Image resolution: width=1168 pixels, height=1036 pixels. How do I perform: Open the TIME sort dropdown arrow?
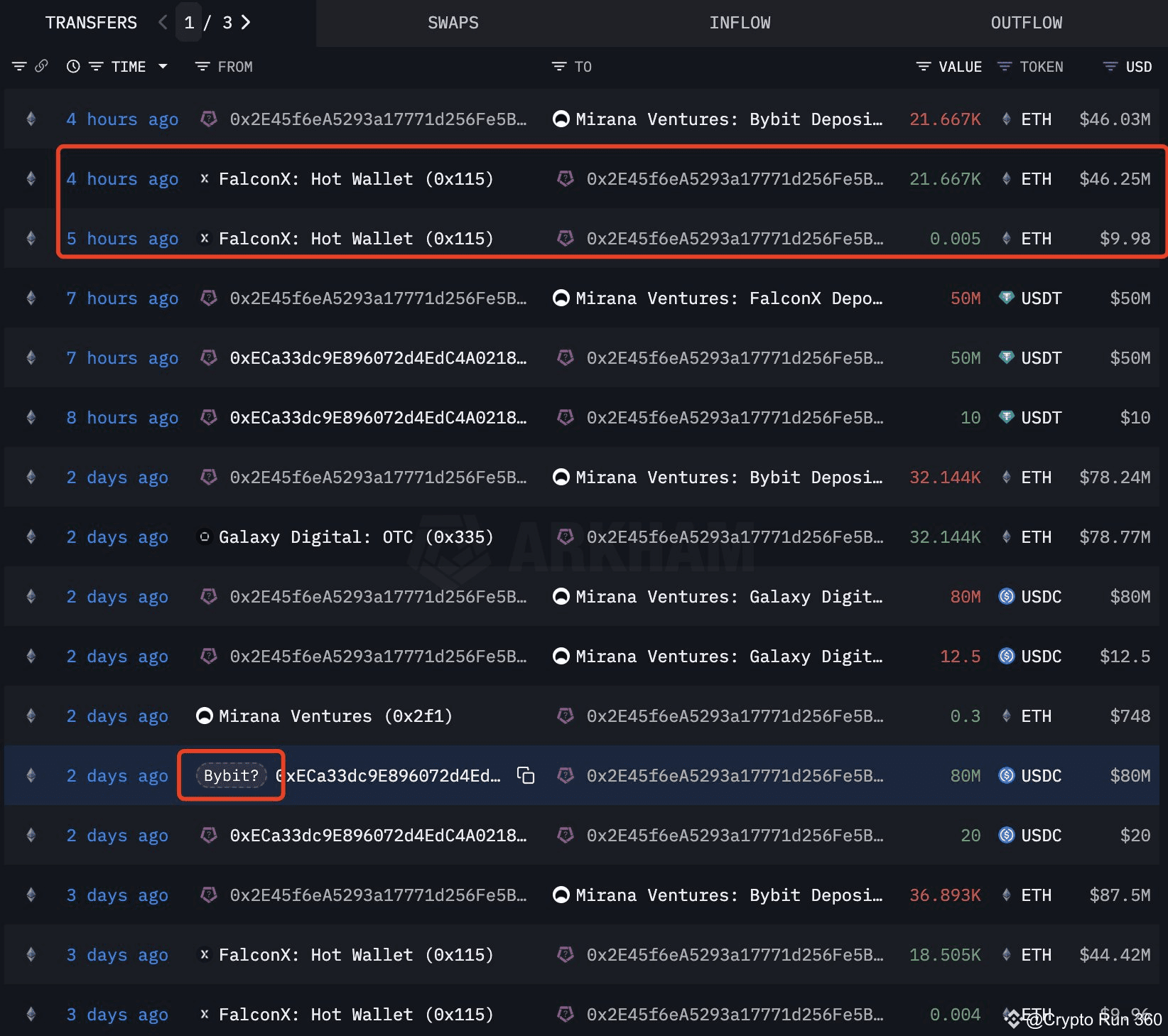click(163, 66)
